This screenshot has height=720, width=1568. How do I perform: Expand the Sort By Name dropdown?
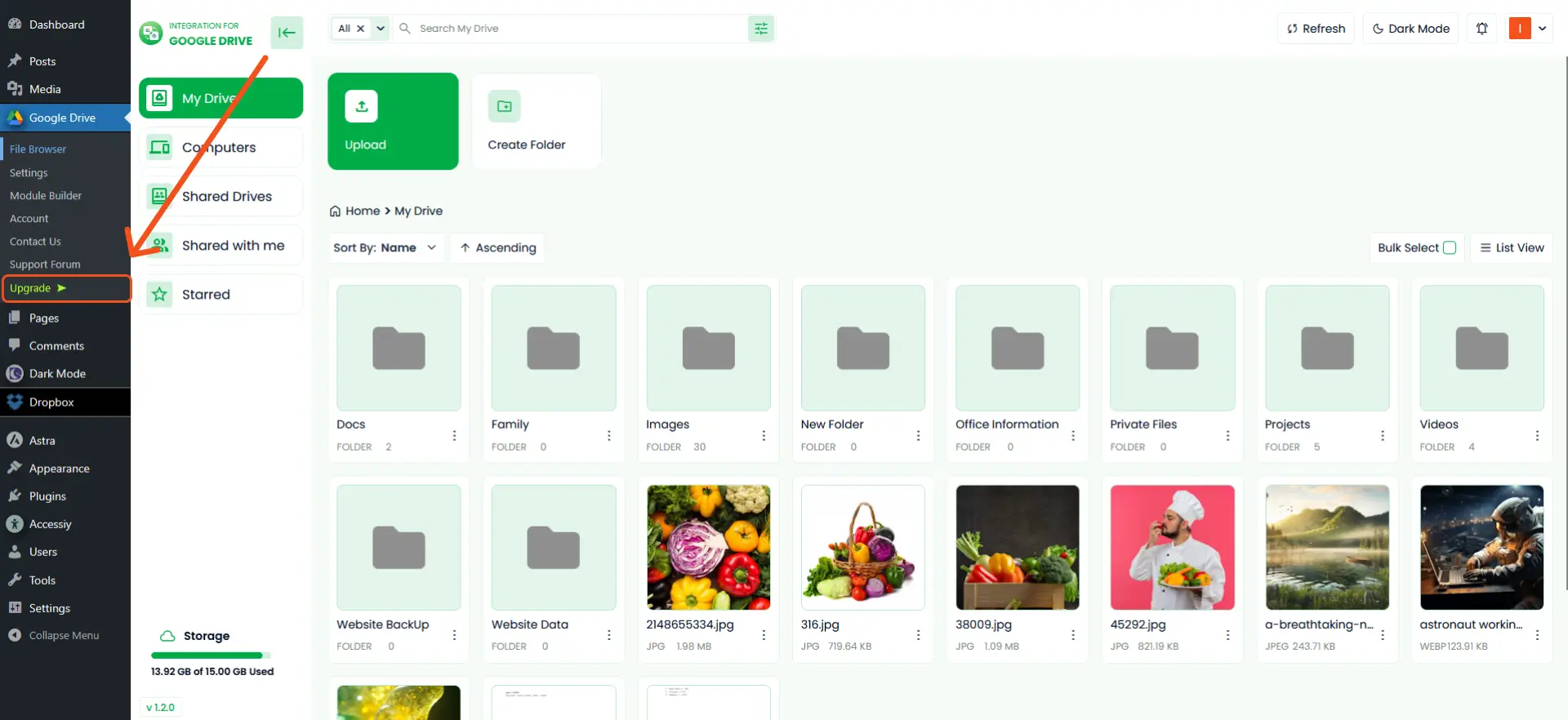pos(385,248)
